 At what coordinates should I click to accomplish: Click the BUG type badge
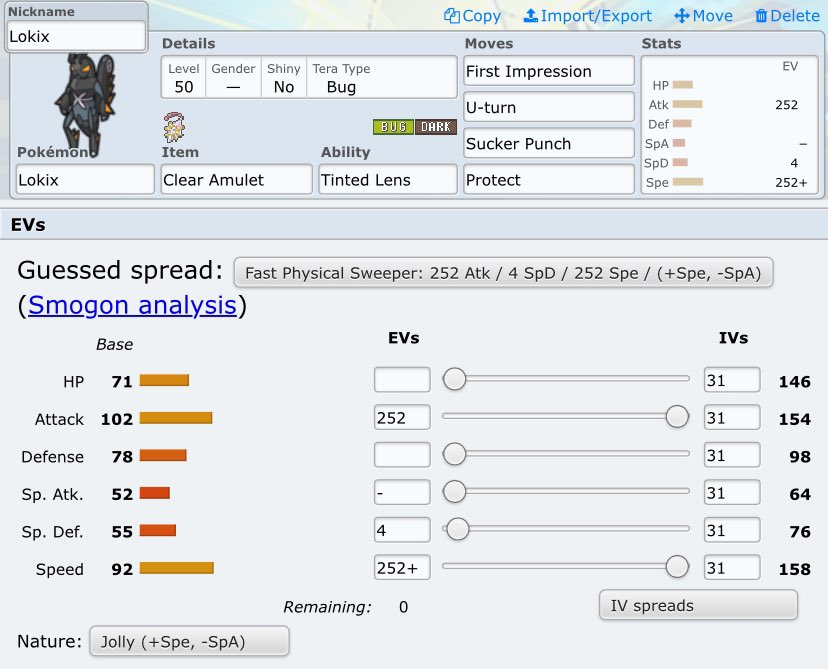pos(393,127)
